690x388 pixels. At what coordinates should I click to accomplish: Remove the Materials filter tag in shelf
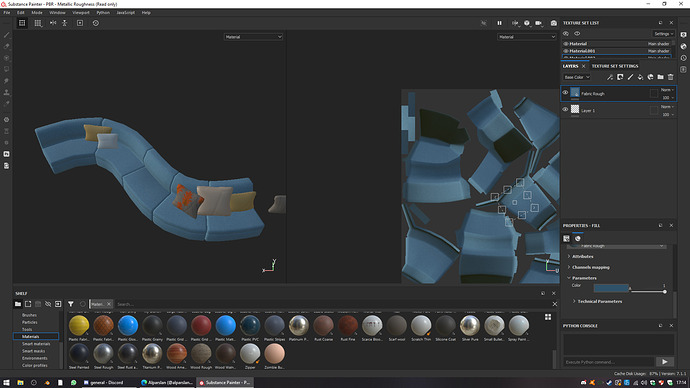click(x=109, y=304)
